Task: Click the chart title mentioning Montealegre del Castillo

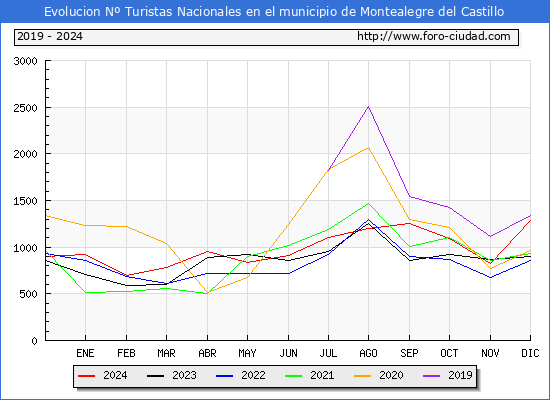Action: pos(274,12)
